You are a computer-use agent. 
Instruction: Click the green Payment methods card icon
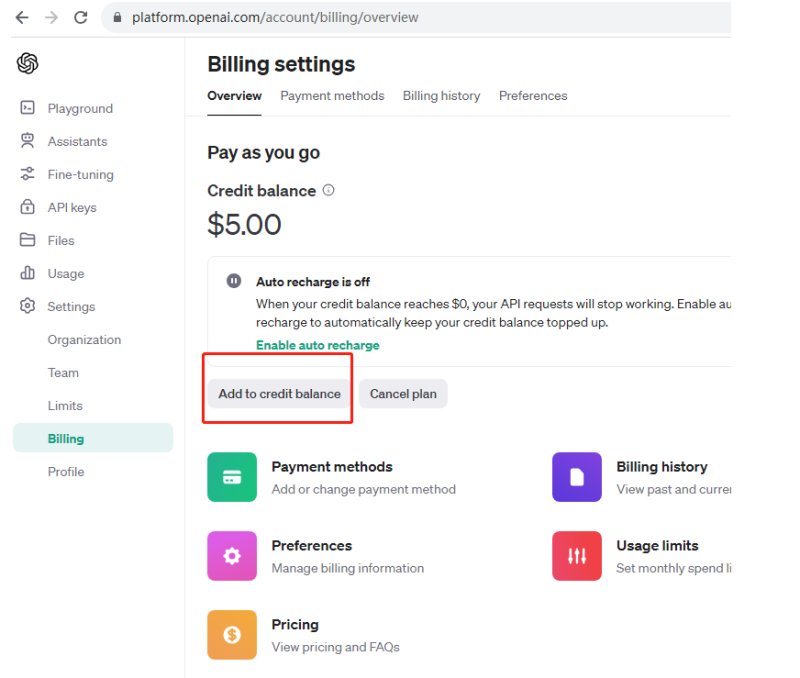pos(232,477)
